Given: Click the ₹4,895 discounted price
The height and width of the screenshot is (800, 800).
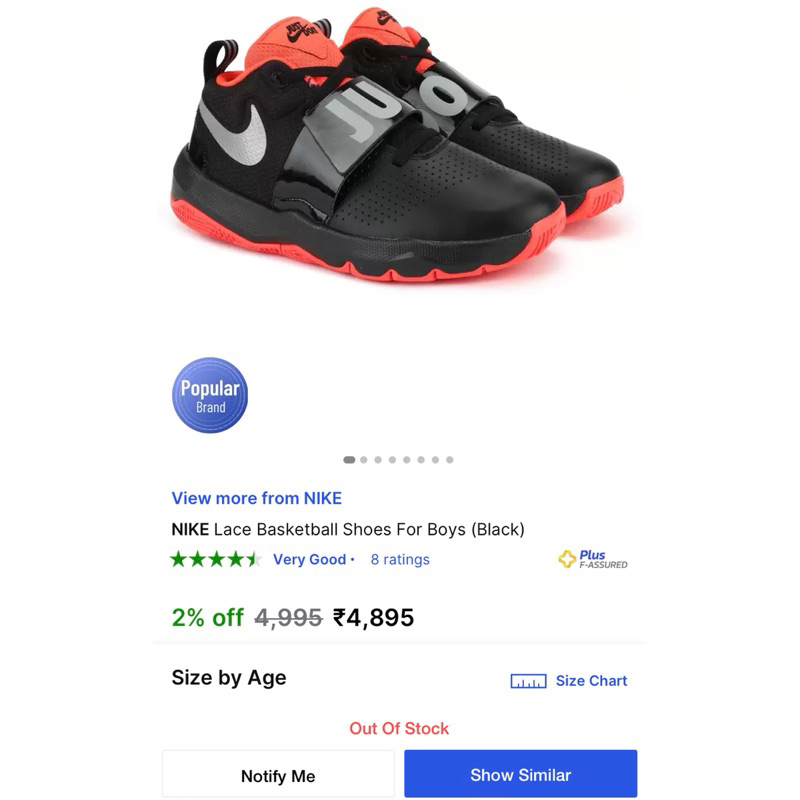Looking at the screenshot, I should click(x=374, y=617).
